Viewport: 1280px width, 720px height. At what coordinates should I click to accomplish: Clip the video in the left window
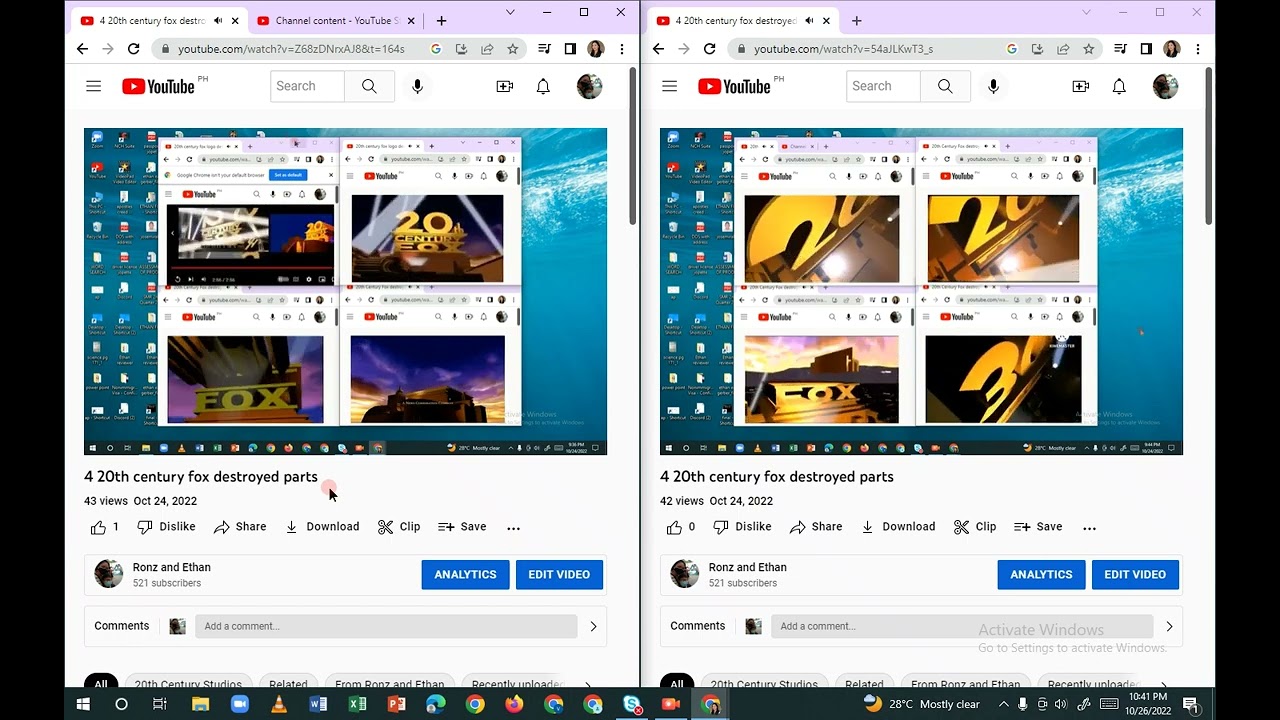[399, 527]
